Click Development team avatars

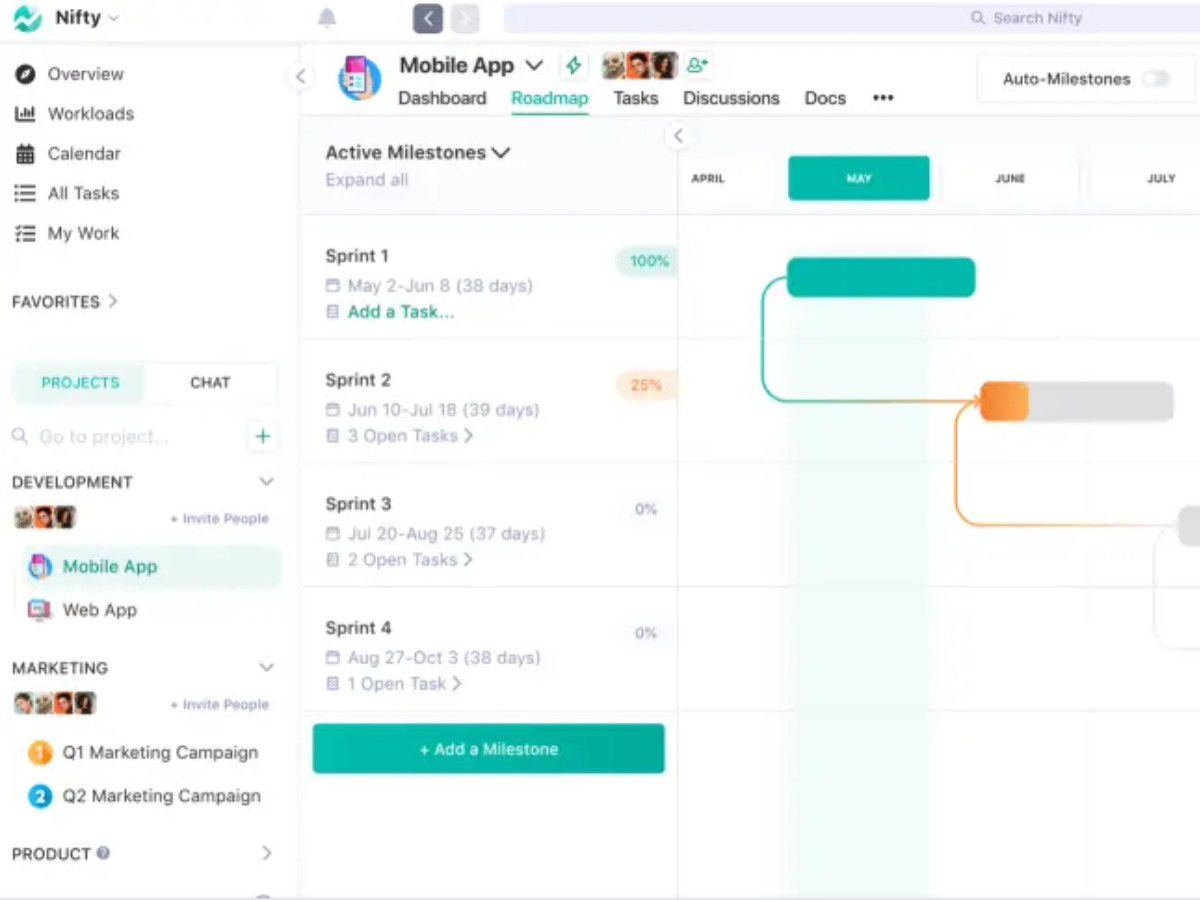tap(44, 517)
